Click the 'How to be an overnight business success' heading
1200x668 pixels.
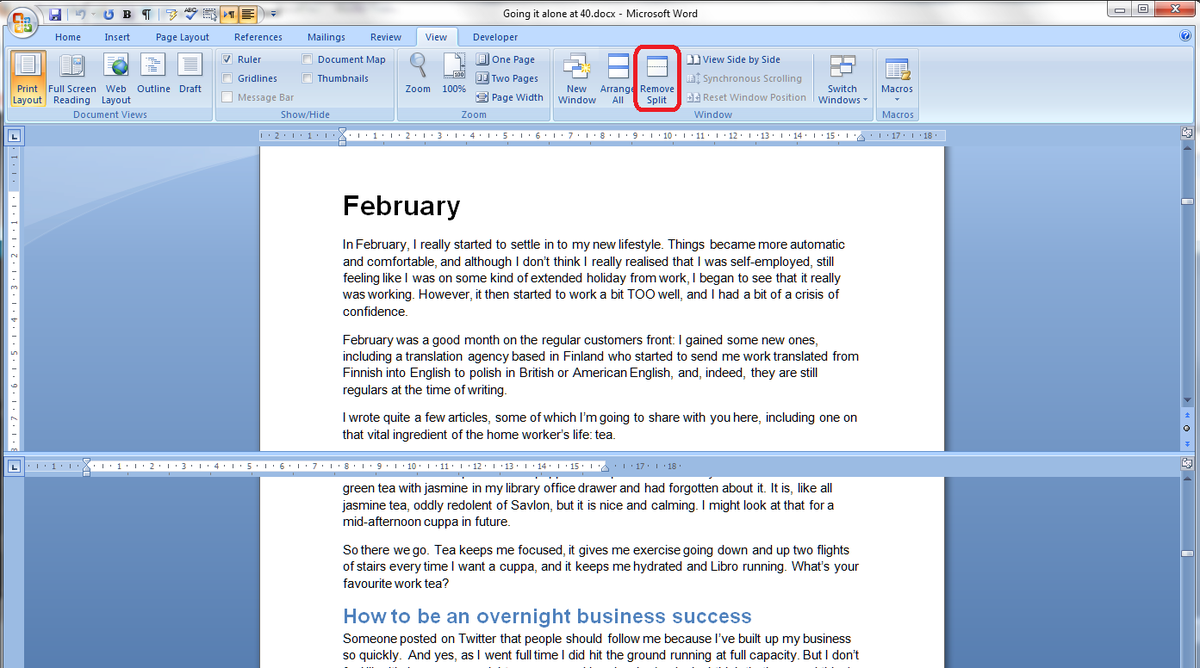click(x=547, y=616)
